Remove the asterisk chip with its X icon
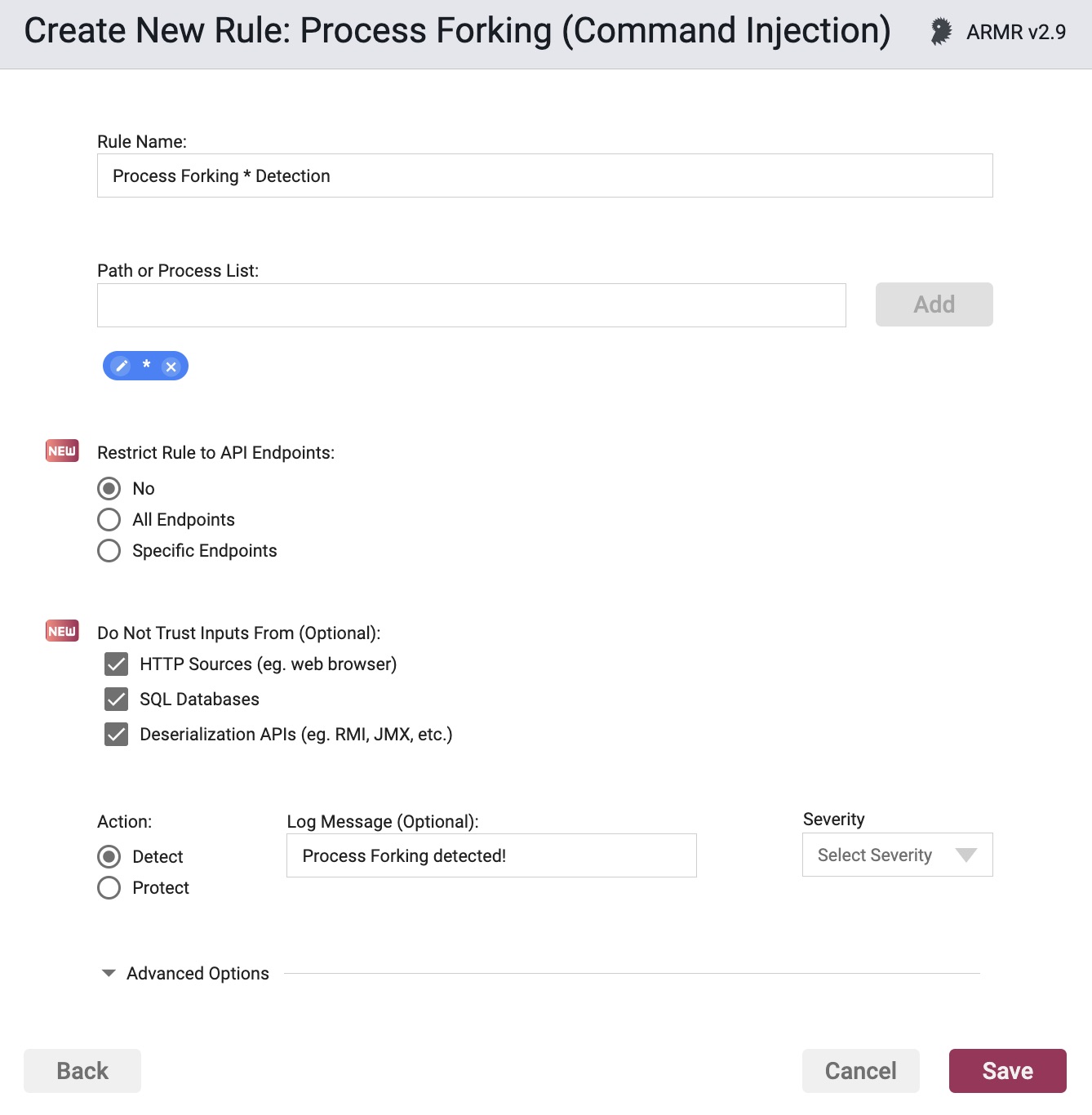Screen dimensions: 1092x1115 point(171,366)
